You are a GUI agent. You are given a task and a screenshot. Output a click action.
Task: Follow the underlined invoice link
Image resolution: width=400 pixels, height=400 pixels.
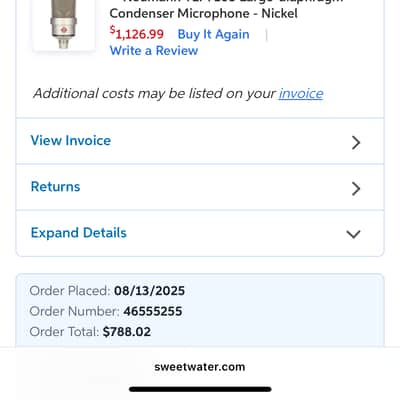click(x=301, y=94)
